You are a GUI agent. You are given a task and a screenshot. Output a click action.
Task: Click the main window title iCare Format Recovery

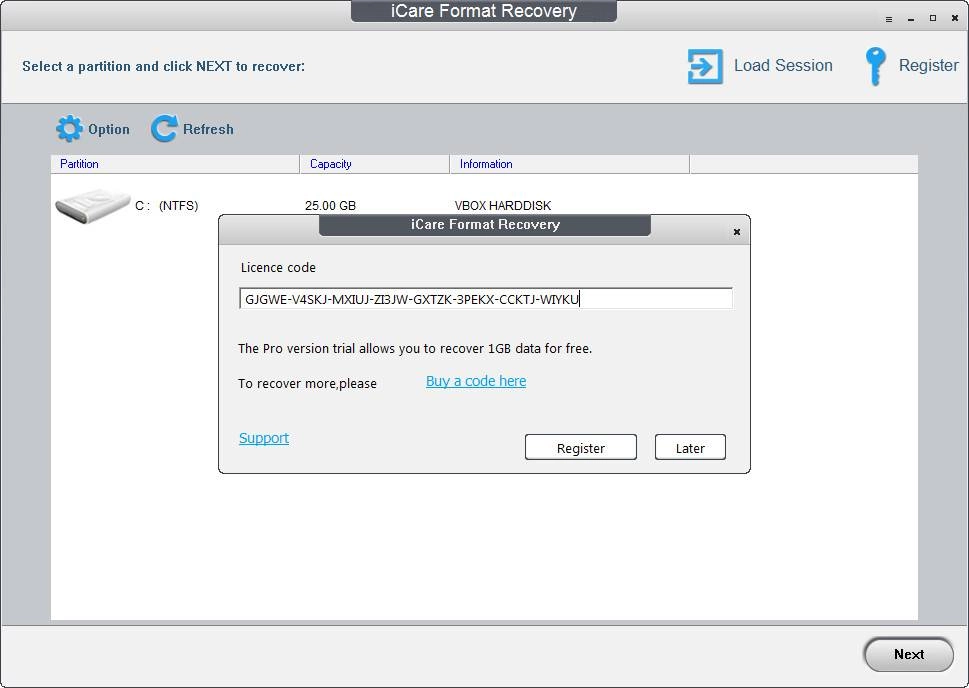click(484, 11)
